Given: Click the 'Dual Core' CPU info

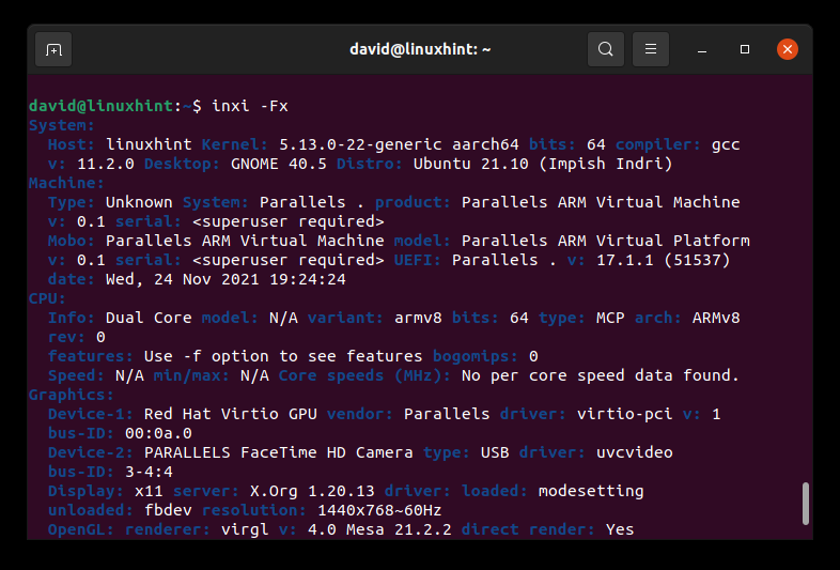Looking at the screenshot, I should click(x=148, y=317).
